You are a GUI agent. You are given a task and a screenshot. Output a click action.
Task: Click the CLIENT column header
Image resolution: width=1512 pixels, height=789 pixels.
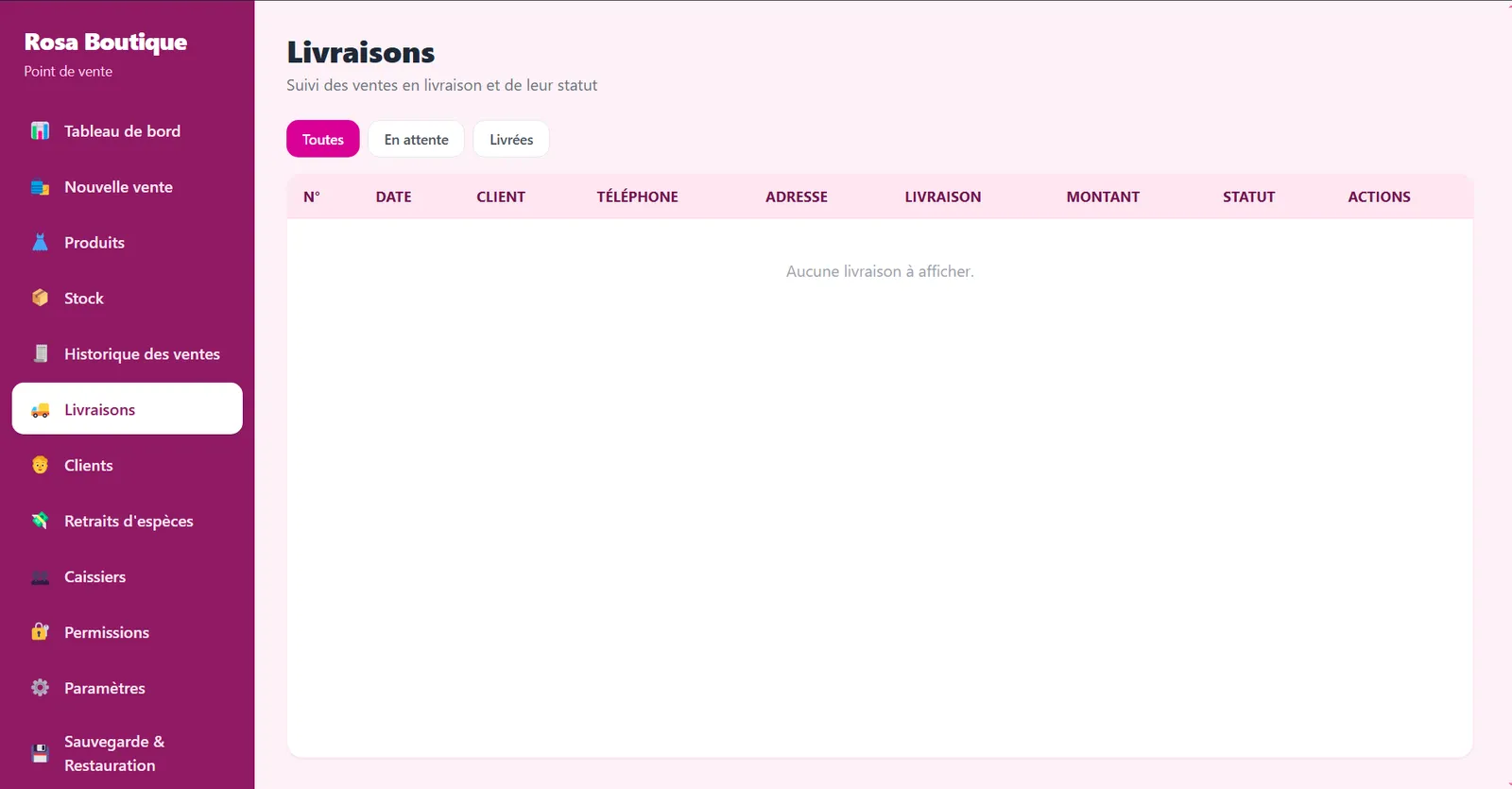point(501,197)
